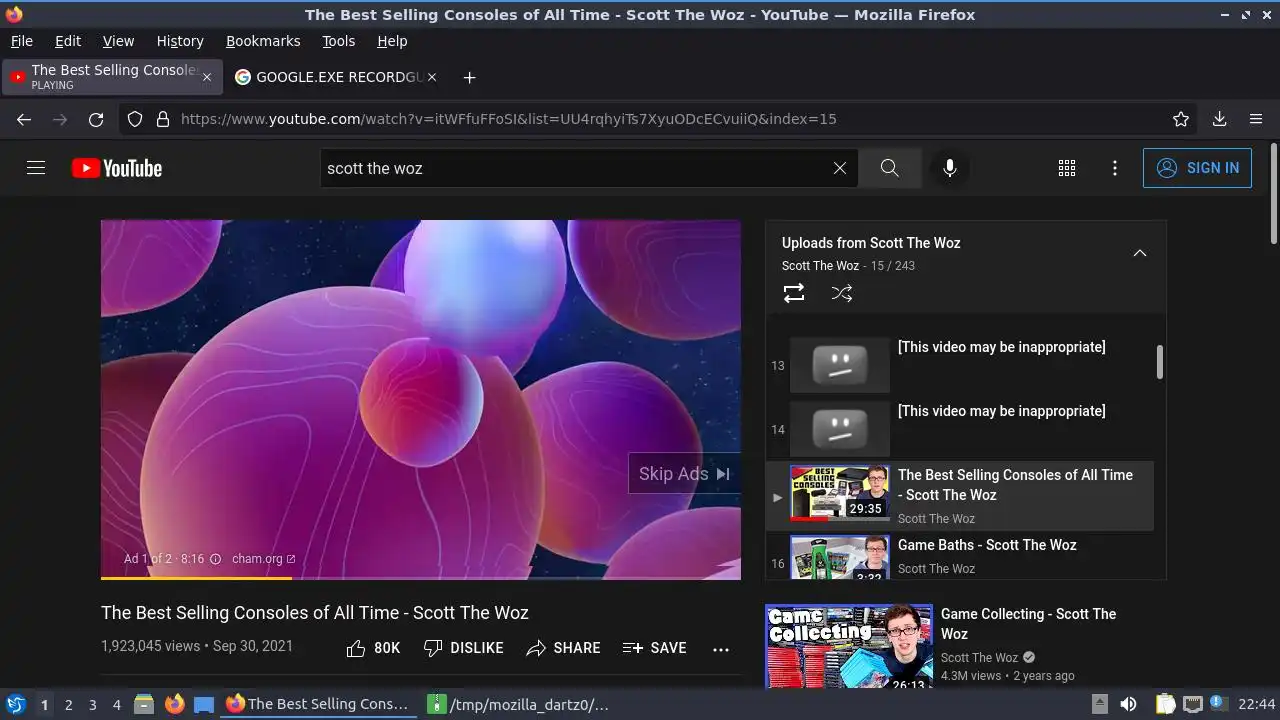Image resolution: width=1280 pixels, height=720 pixels.
Task: Select playlist item 13 inappropriate video
Action: coord(960,365)
